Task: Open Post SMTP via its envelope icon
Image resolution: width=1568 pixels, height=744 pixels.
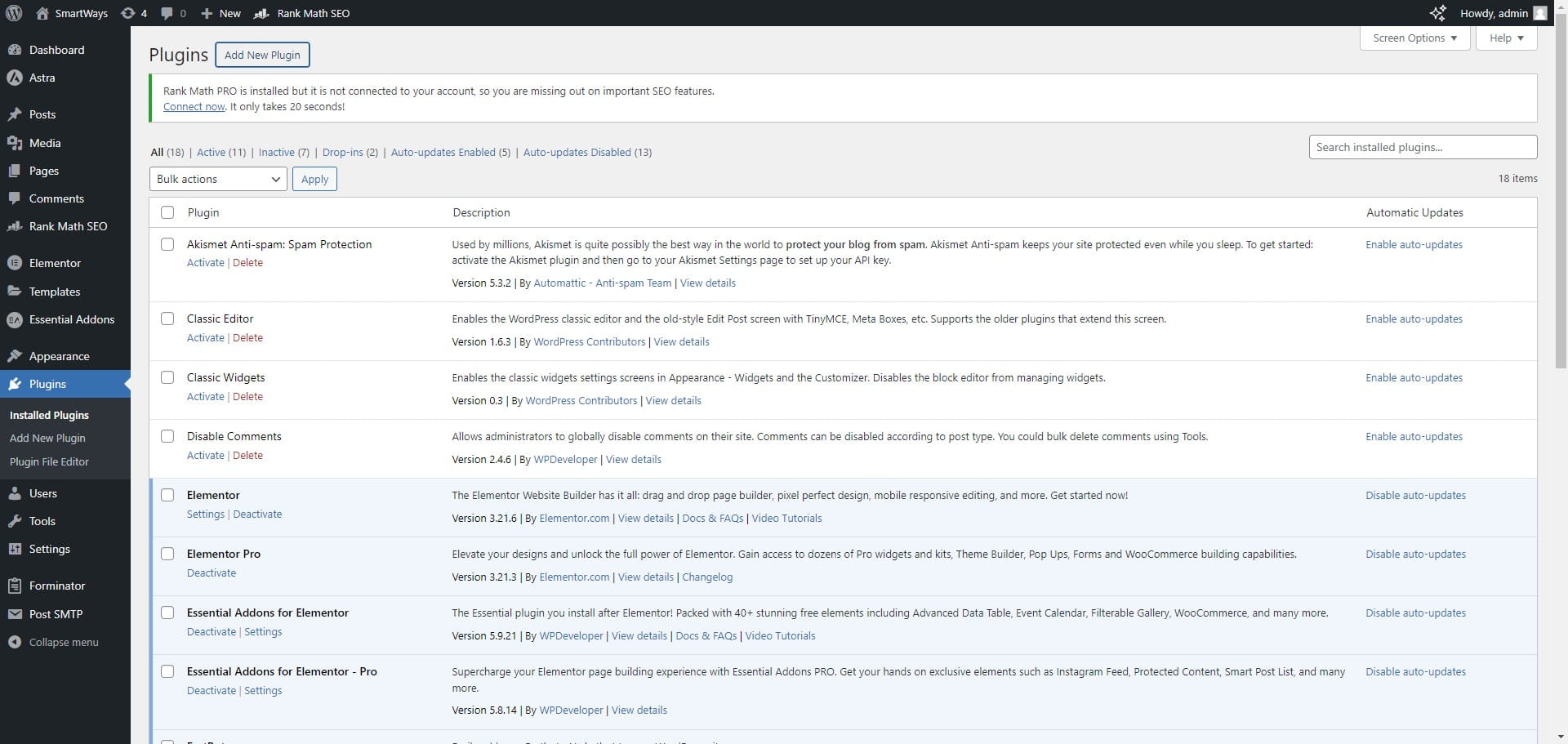Action: (x=15, y=613)
